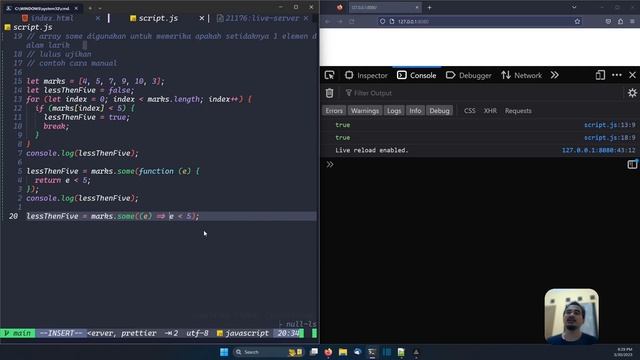Switch to the live-server buffer tab
The height and width of the screenshot is (360, 640).
[258, 18]
